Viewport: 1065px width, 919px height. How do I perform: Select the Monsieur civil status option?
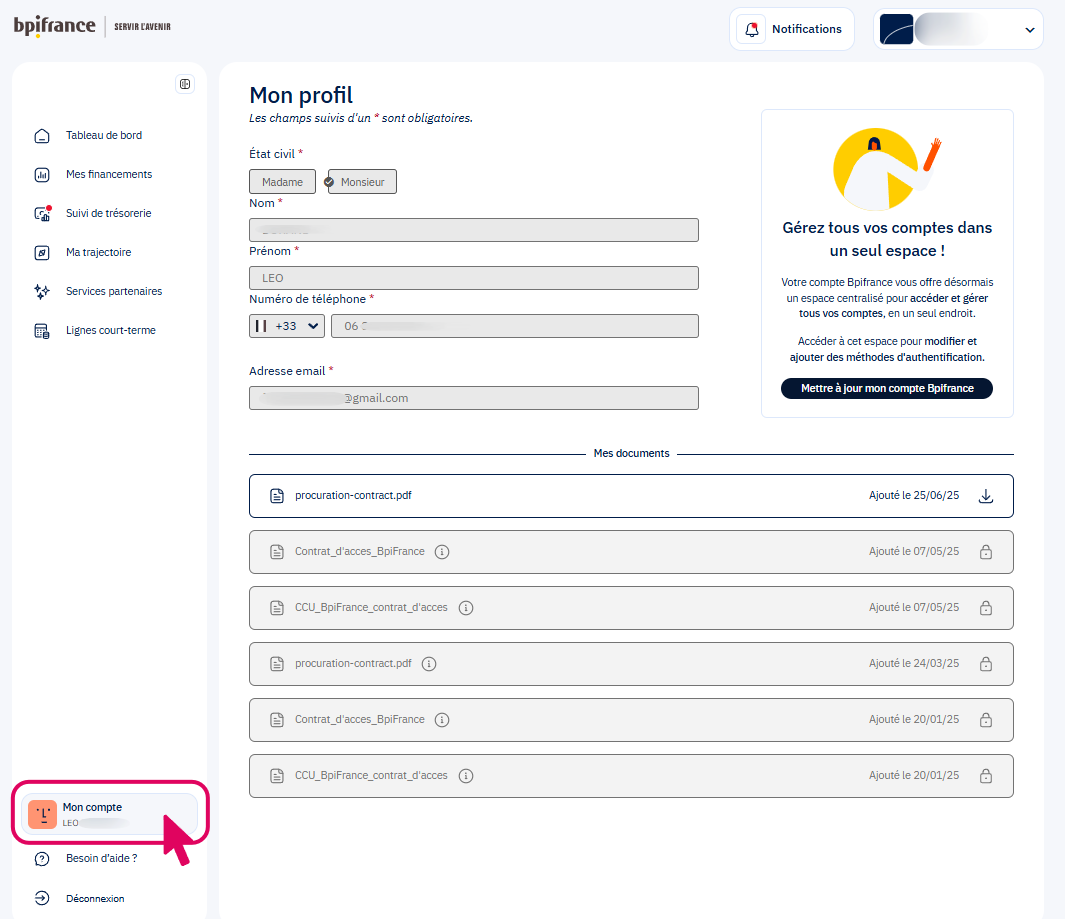coord(362,182)
